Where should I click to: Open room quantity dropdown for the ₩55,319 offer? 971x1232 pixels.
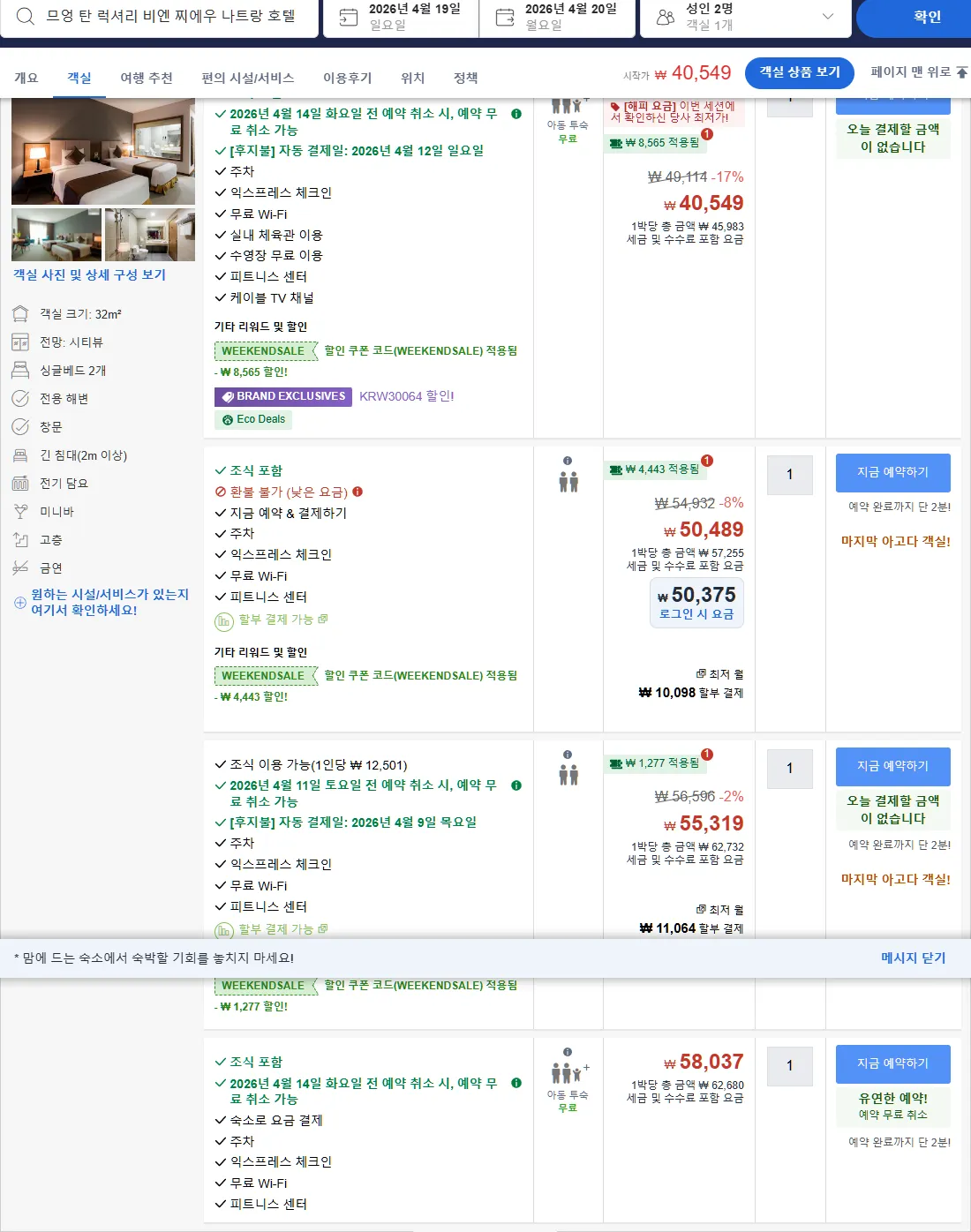tap(790, 769)
